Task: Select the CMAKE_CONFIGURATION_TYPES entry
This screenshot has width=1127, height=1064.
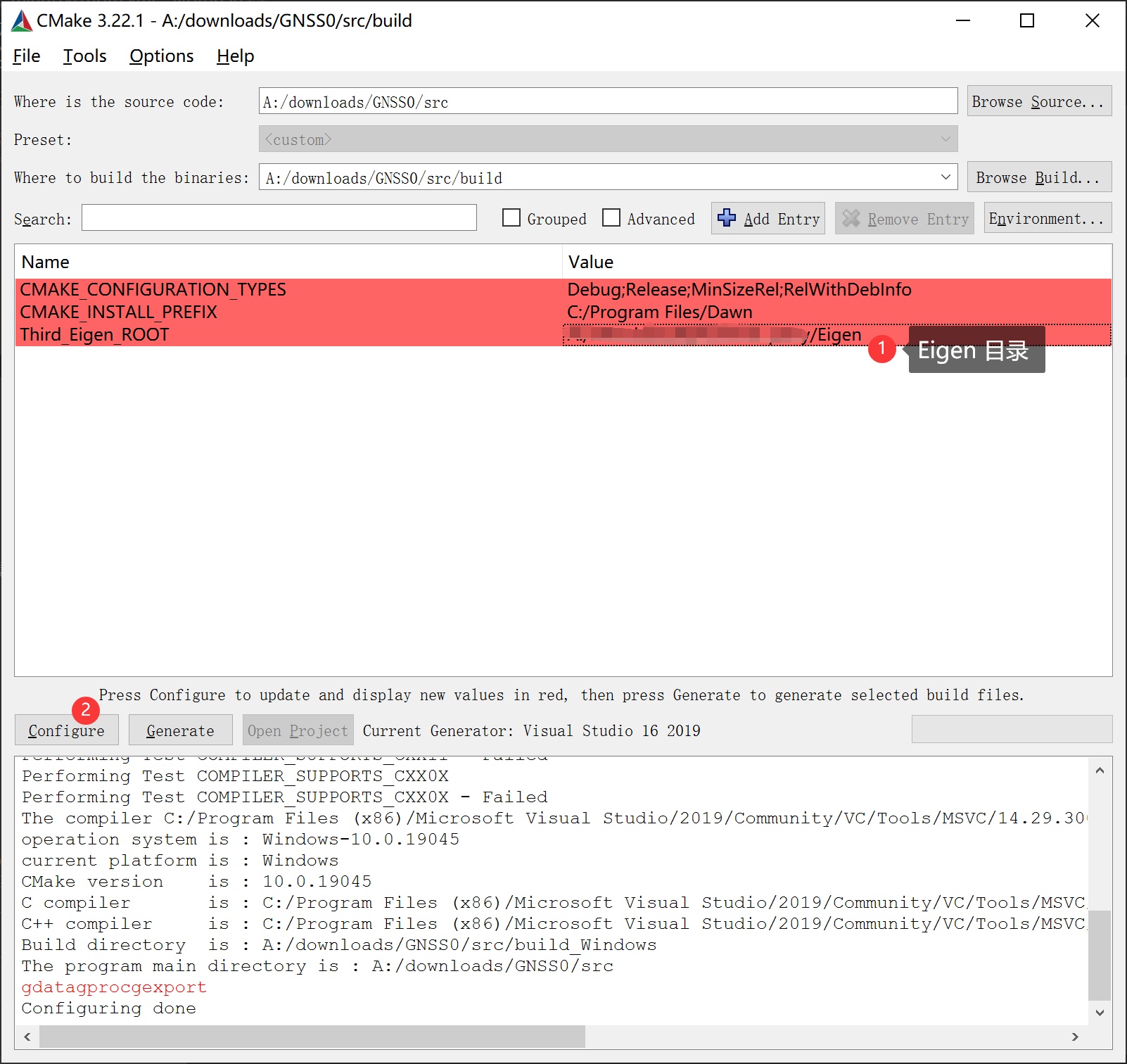Action: coord(153,289)
